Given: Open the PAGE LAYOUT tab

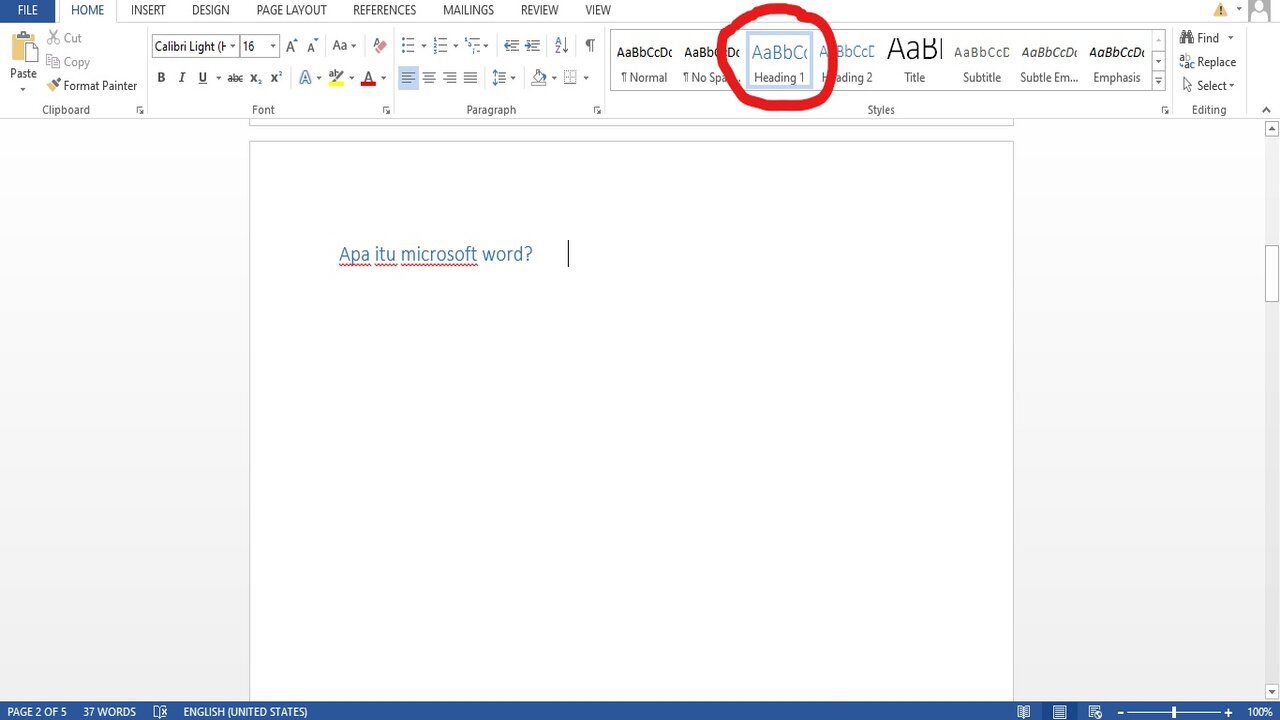Looking at the screenshot, I should click(291, 10).
